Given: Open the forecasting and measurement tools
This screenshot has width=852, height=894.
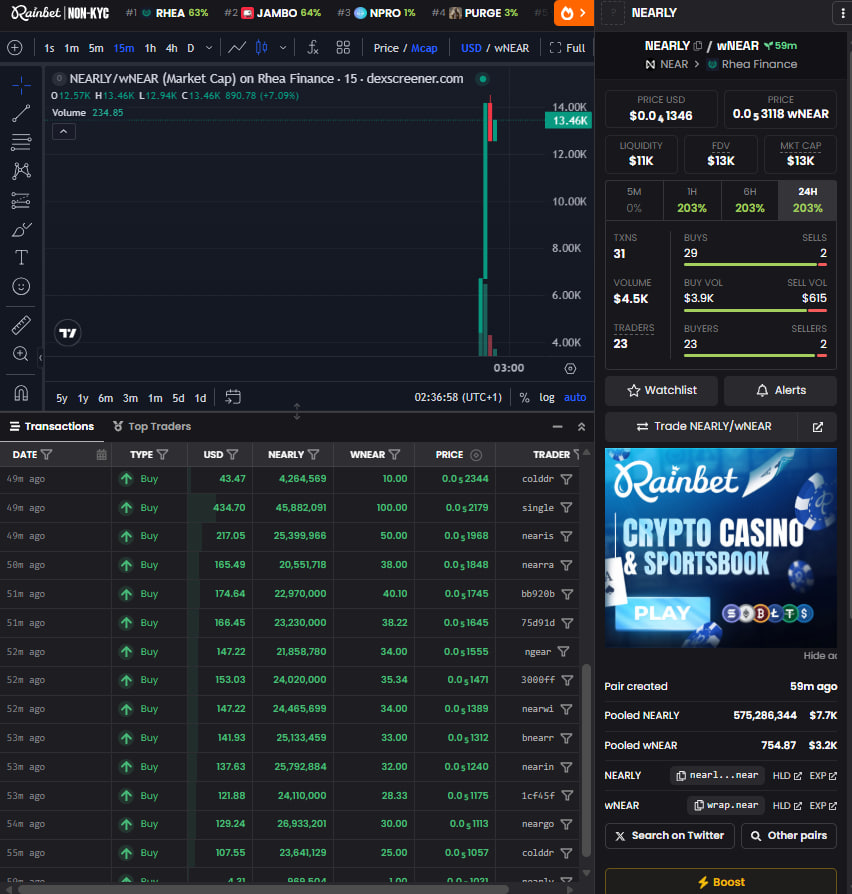Looking at the screenshot, I should [x=21, y=200].
